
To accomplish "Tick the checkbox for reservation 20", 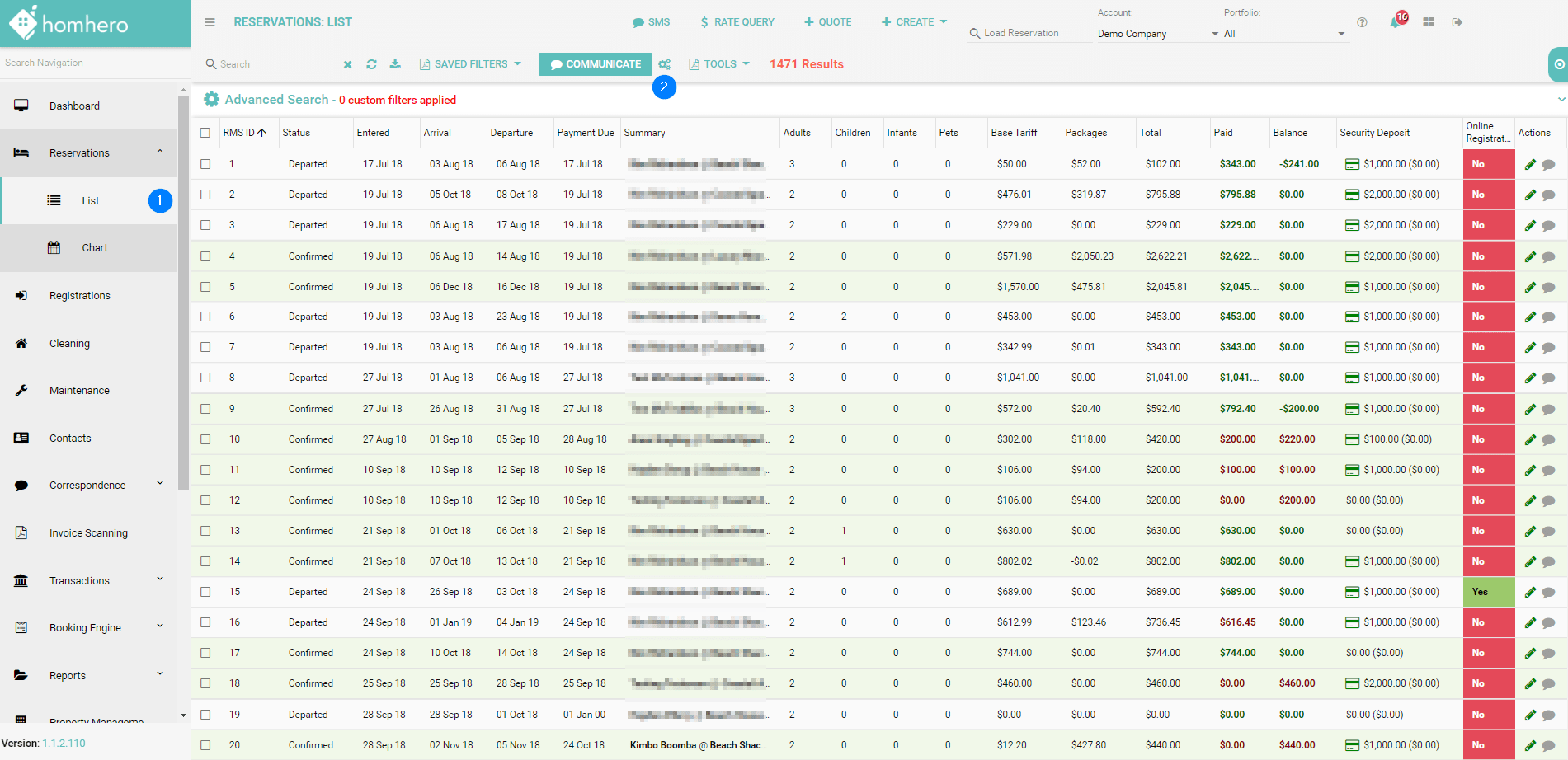I will (x=205, y=744).
